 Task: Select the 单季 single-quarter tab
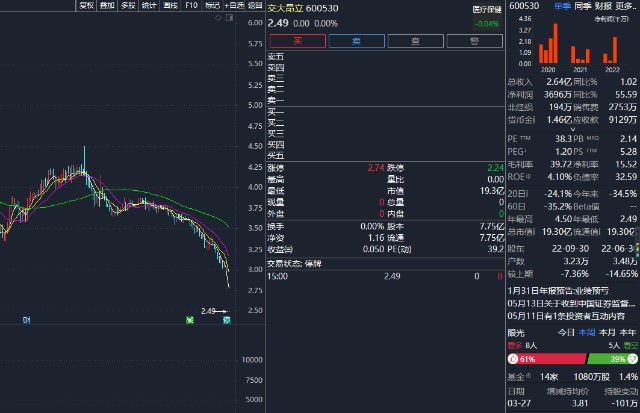point(562,6)
